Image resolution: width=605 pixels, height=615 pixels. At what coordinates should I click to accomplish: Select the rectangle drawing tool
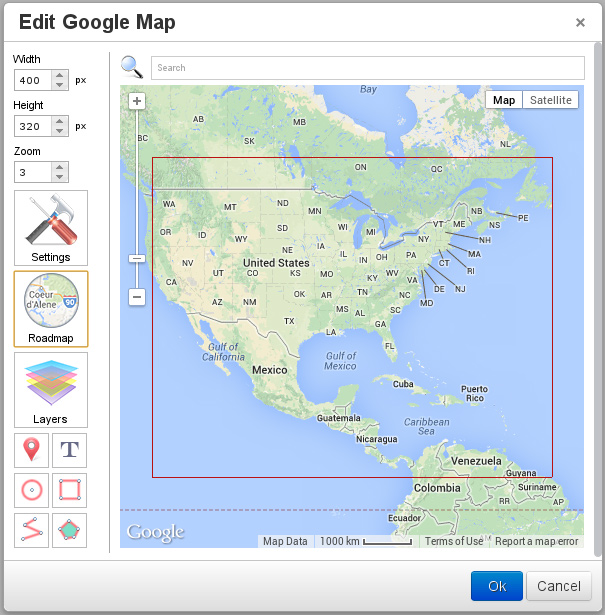[69, 490]
